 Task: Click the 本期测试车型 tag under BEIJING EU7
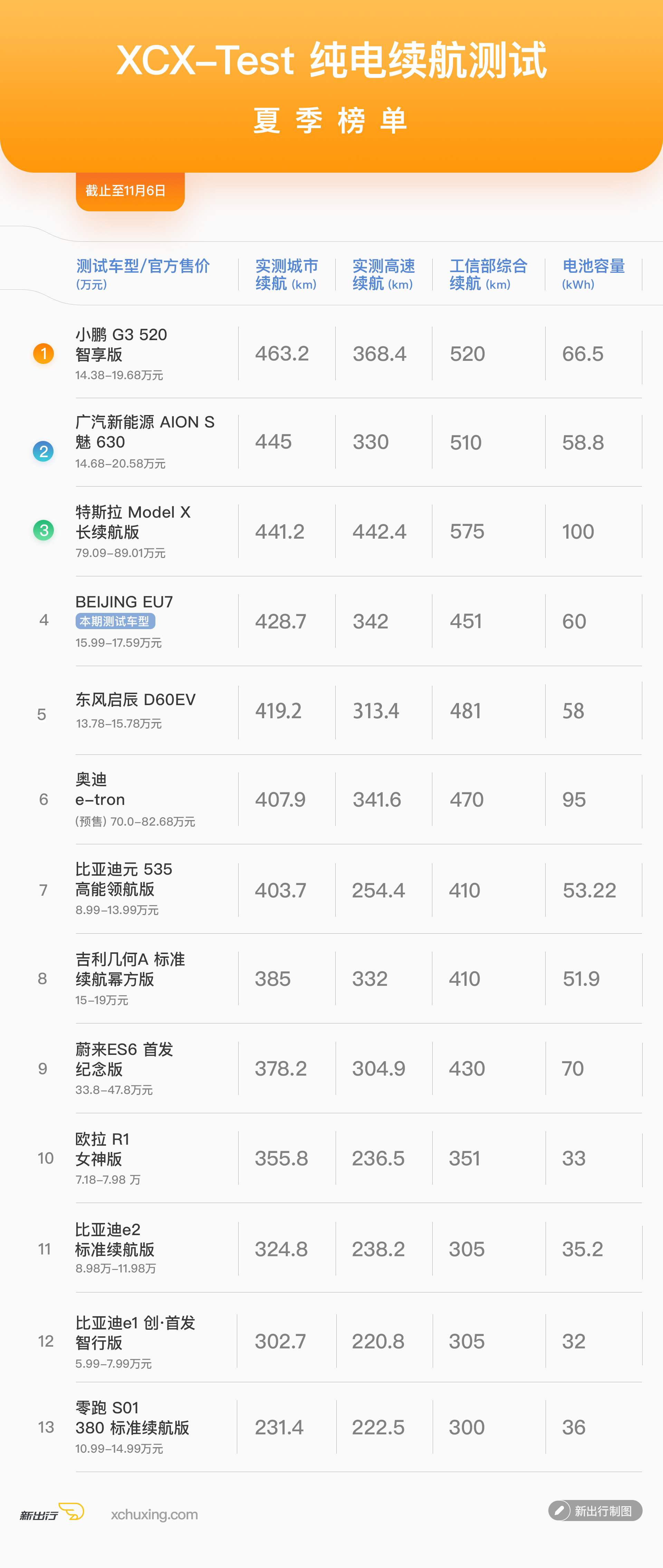(x=115, y=622)
